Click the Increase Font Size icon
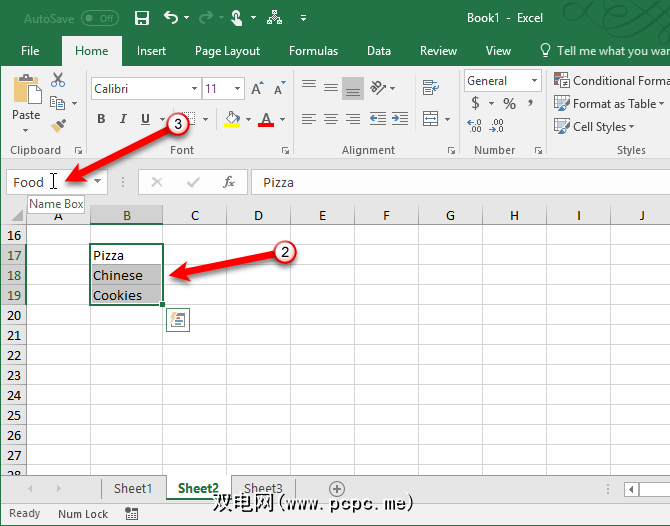The height and width of the screenshot is (526, 670). (x=258, y=89)
